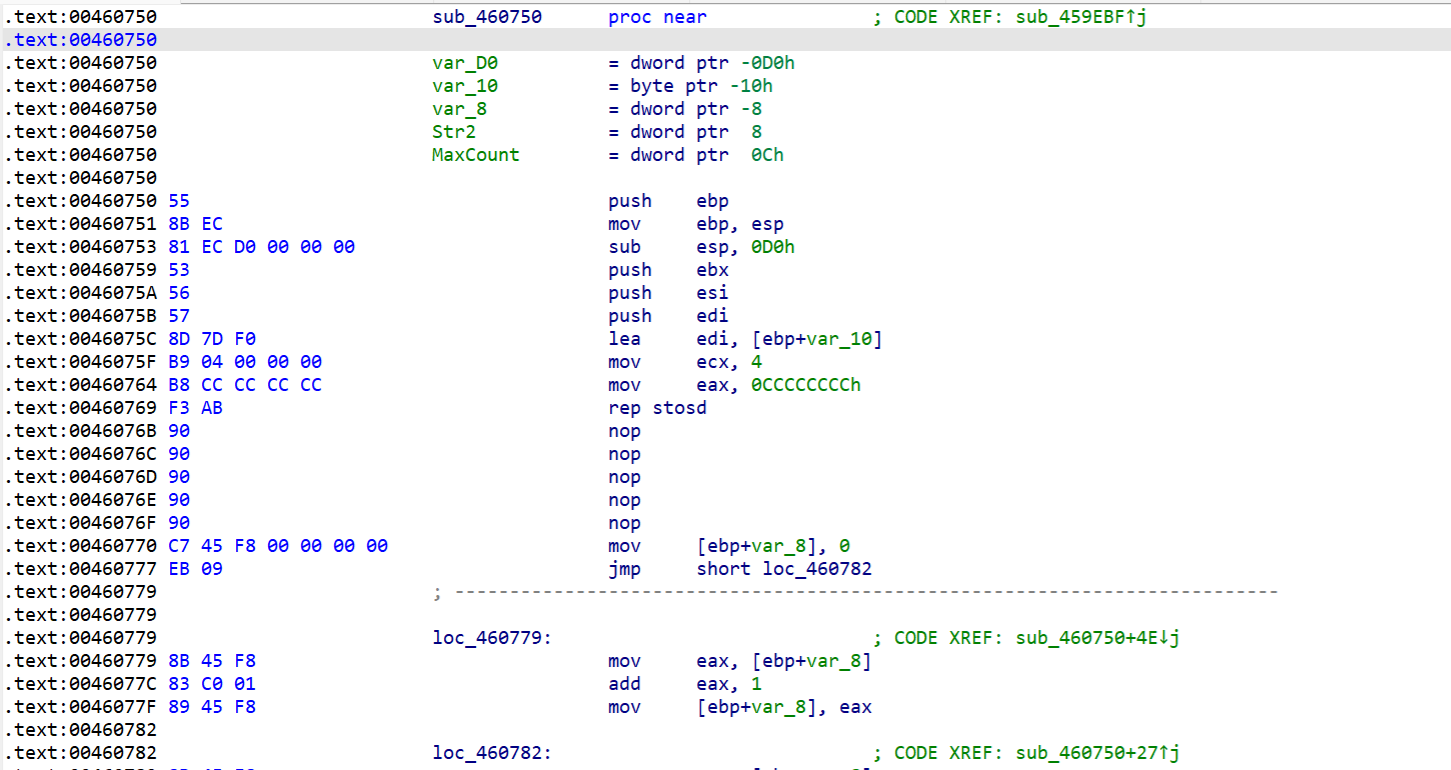
Task: Click opcode bytes B8 CC CC CC CC
Action: point(245,385)
